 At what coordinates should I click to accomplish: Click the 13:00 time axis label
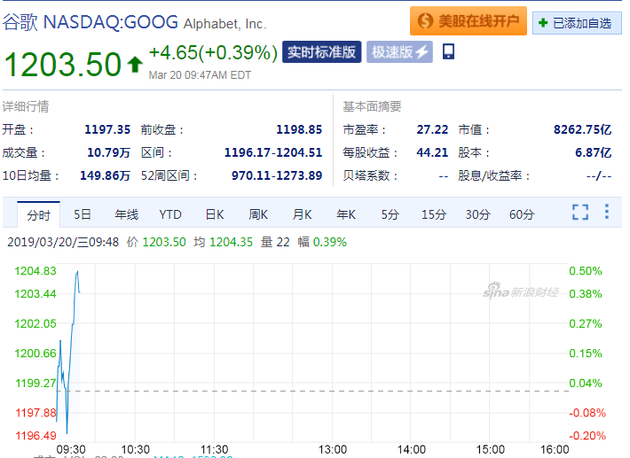click(x=333, y=449)
